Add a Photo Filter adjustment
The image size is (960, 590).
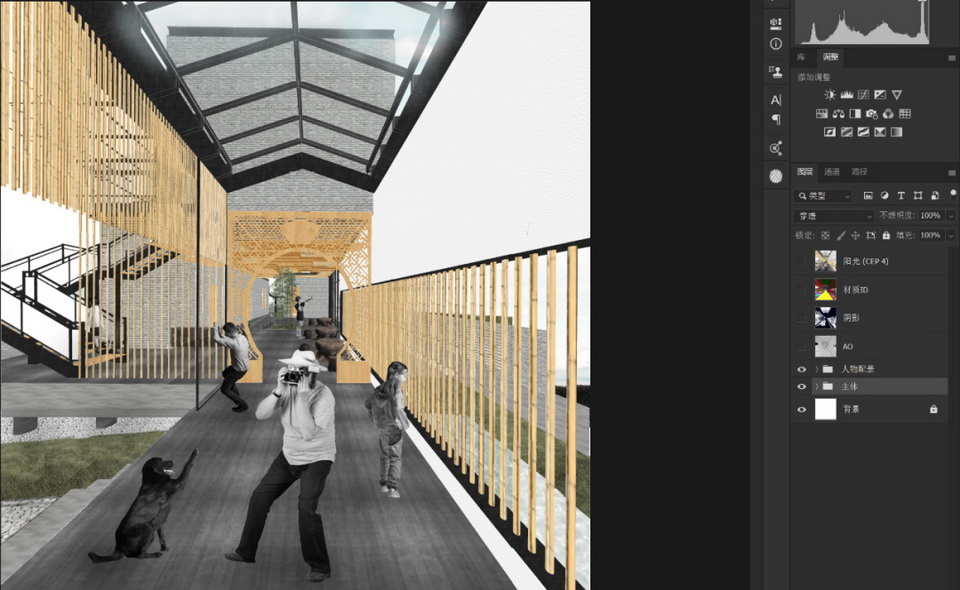click(x=872, y=113)
